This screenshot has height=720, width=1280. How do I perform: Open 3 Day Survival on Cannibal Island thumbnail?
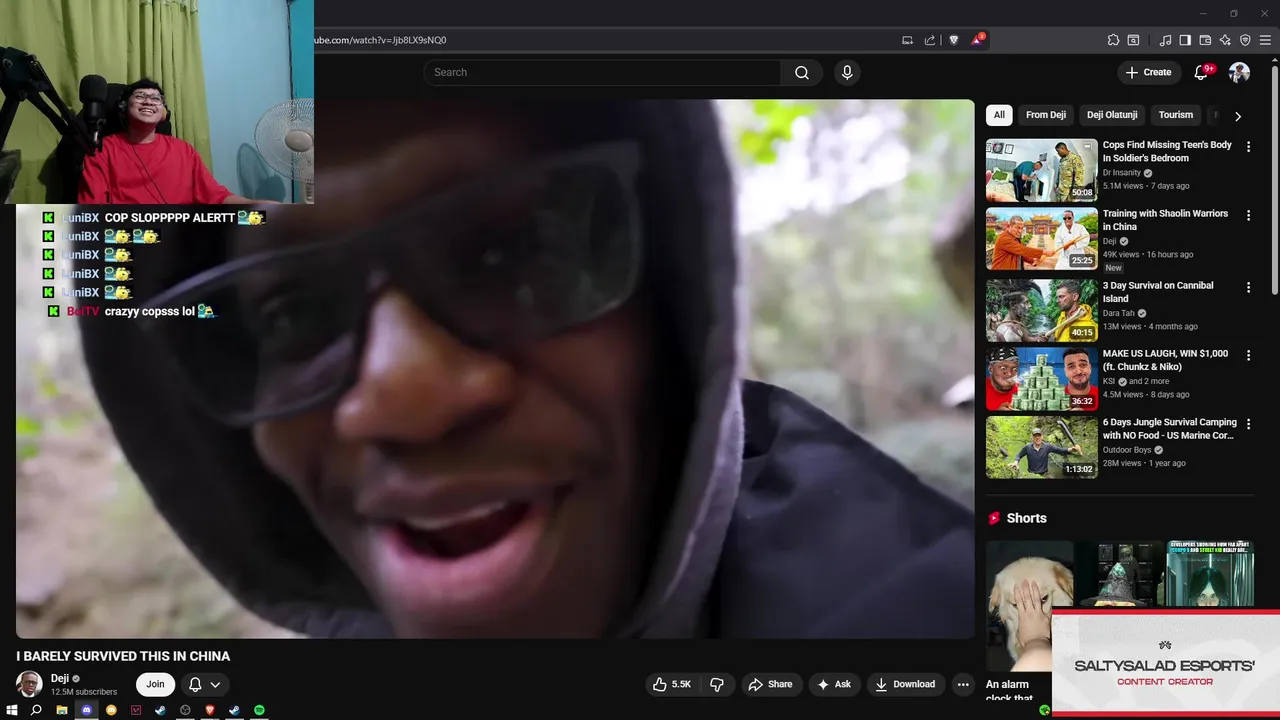coord(1041,310)
